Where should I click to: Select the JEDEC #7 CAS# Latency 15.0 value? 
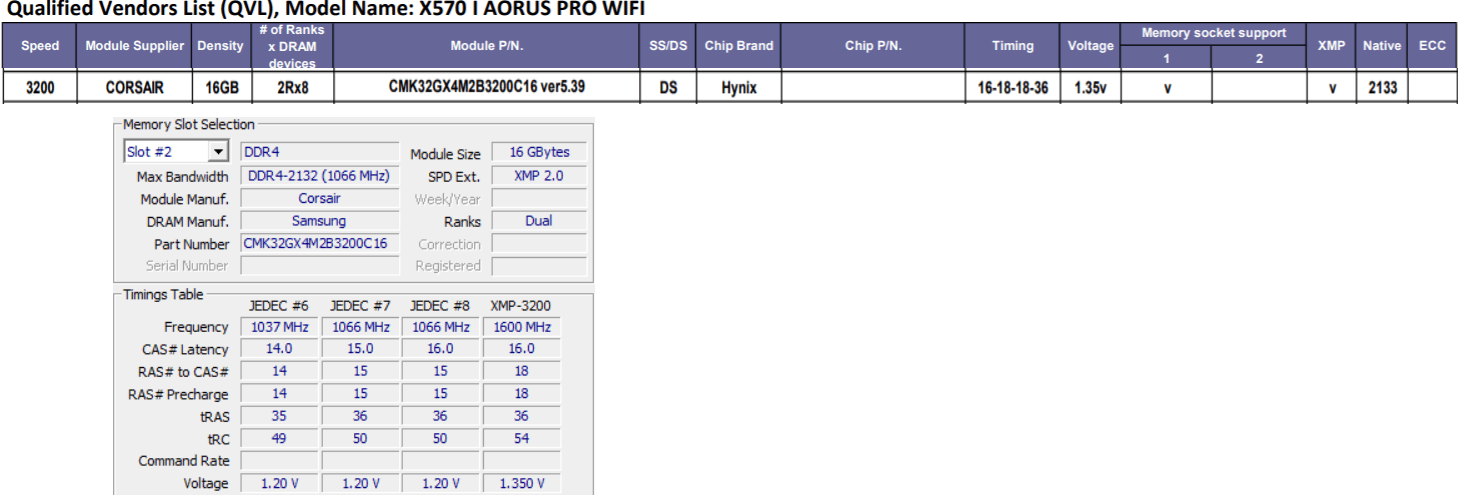click(360, 349)
